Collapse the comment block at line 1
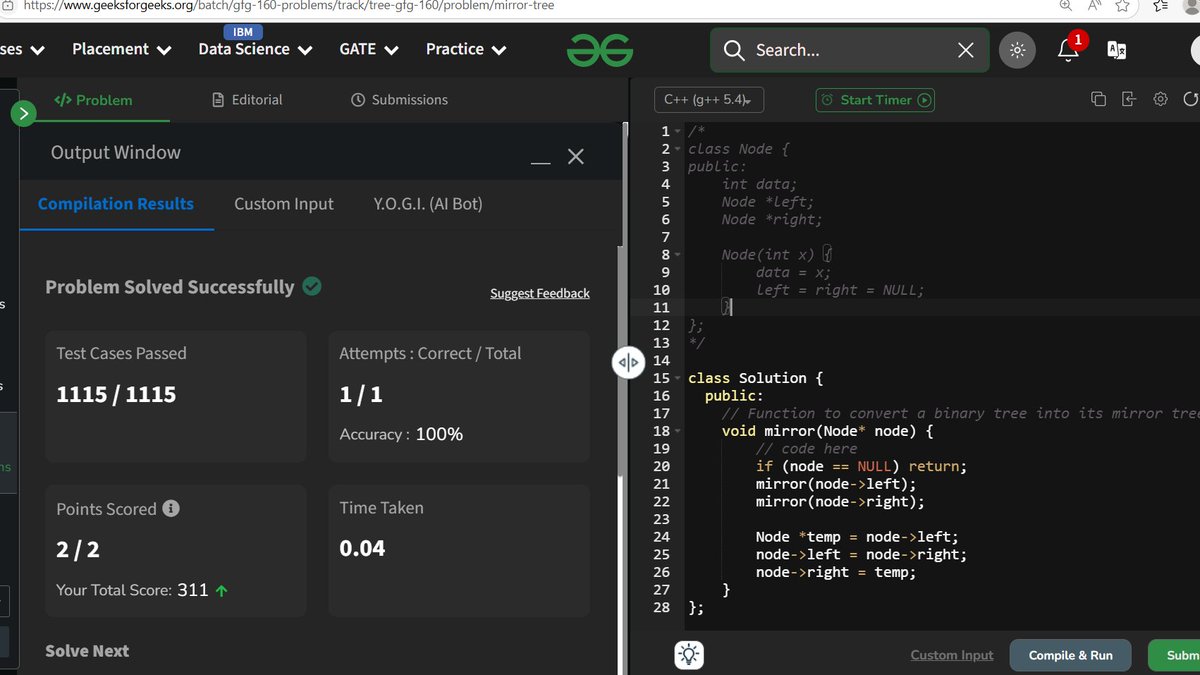This screenshot has height=675, width=1200. 678,132
